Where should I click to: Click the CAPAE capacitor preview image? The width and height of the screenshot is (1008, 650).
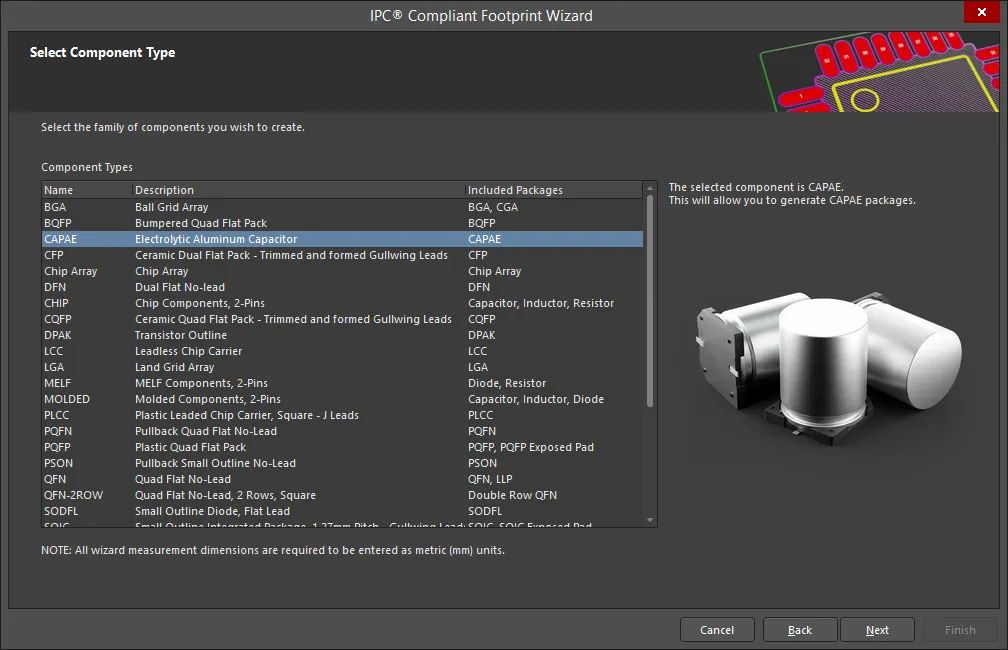point(829,368)
